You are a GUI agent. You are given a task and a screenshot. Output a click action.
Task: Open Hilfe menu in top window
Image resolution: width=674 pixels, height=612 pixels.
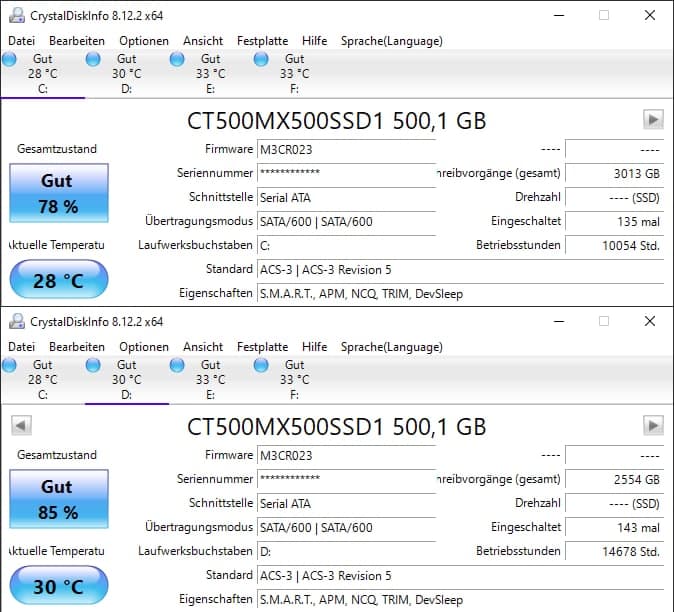coord(315,41)
